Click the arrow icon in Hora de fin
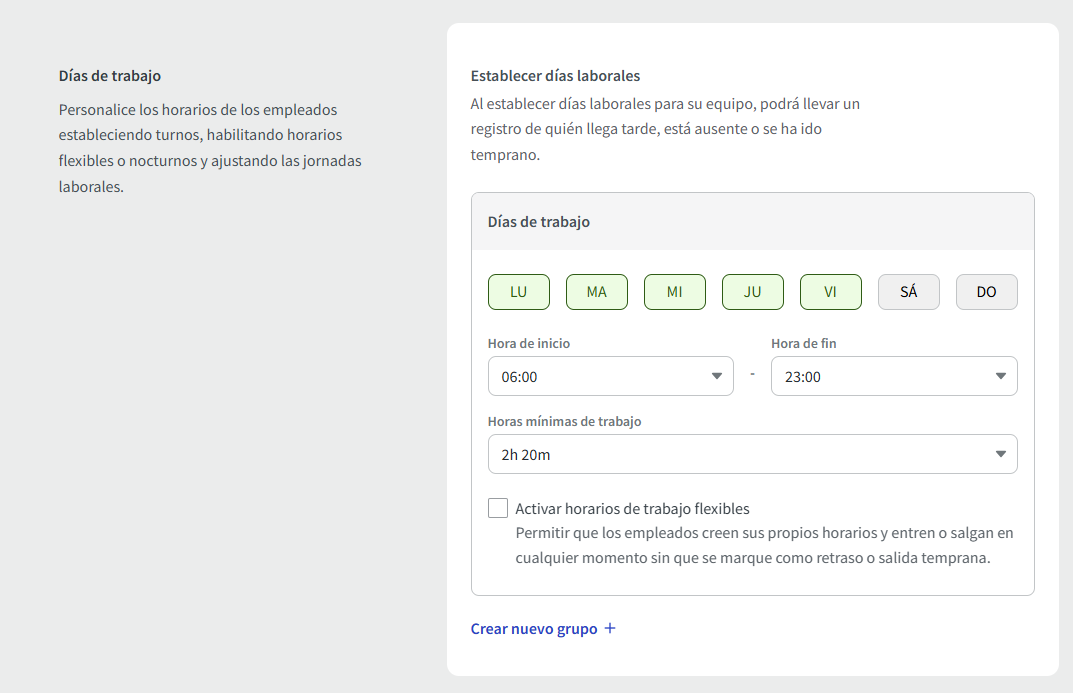The height and width of the screenshot is (693, 1073). (x=1000, y=376)
